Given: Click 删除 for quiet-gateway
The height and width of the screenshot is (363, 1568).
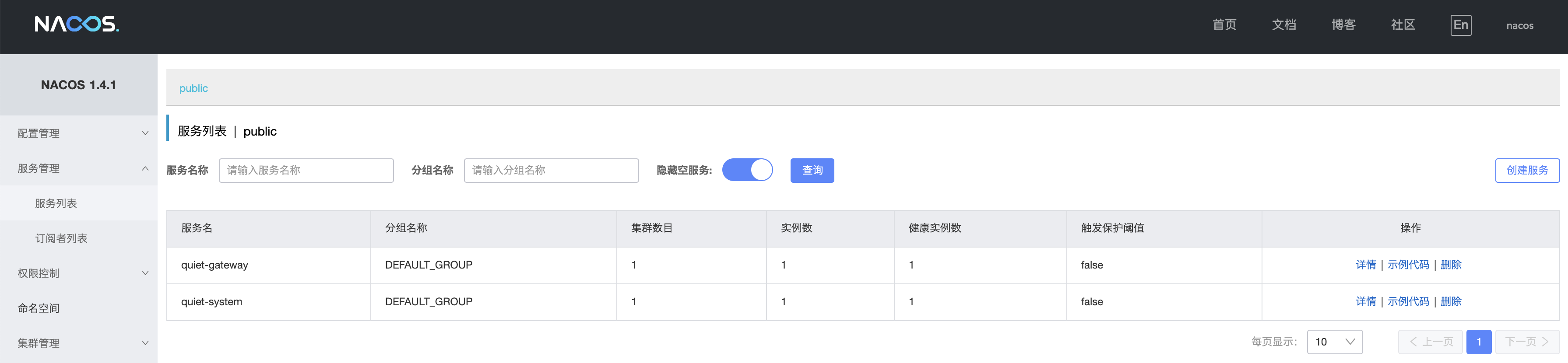Looking at the screenshot, I should (x=1451, y=265).
